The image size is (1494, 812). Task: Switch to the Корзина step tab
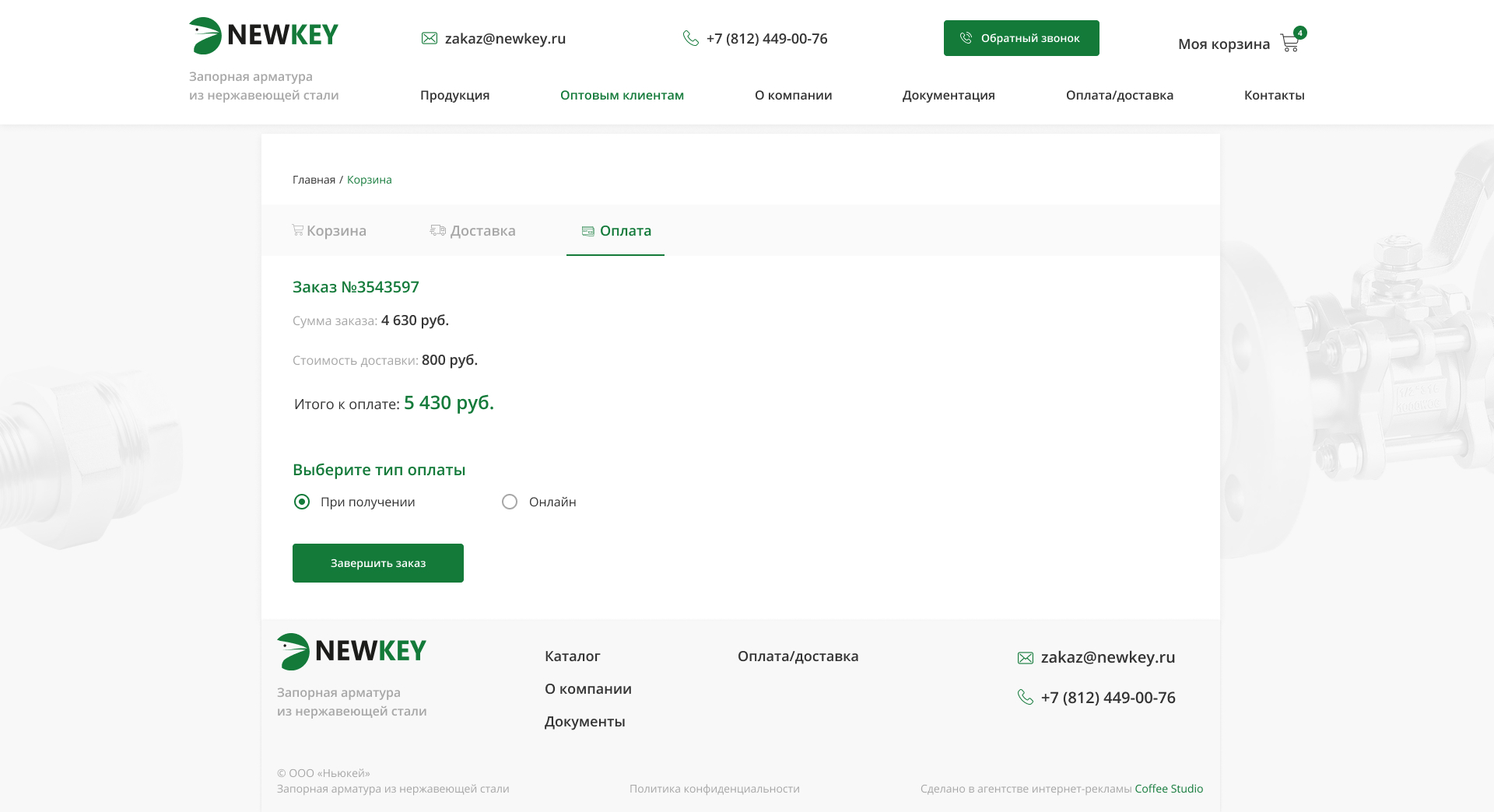coord(329,230)
